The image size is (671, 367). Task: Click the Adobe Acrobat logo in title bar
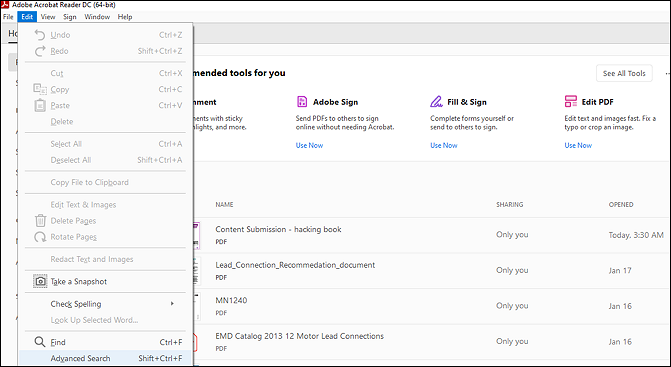tap(5, 5)
